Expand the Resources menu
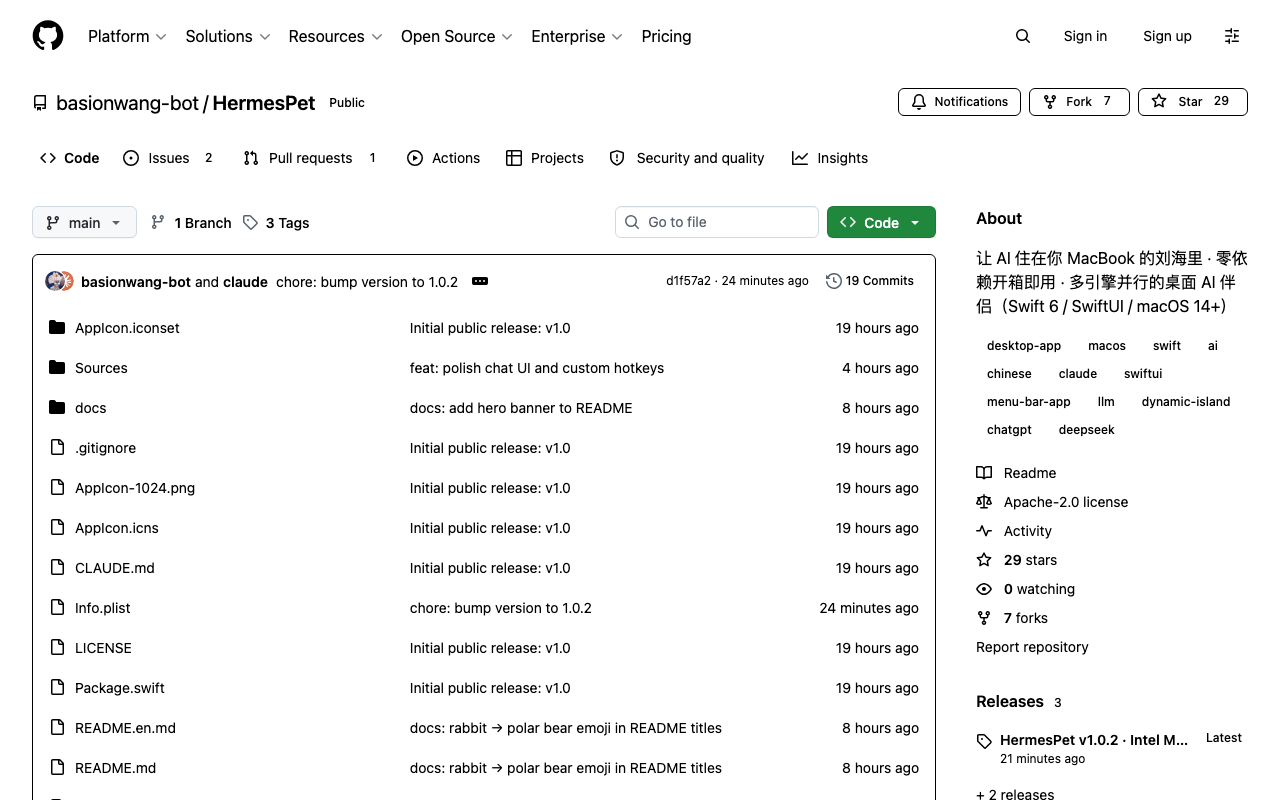The image size is (1280, 800). point(335,36)
